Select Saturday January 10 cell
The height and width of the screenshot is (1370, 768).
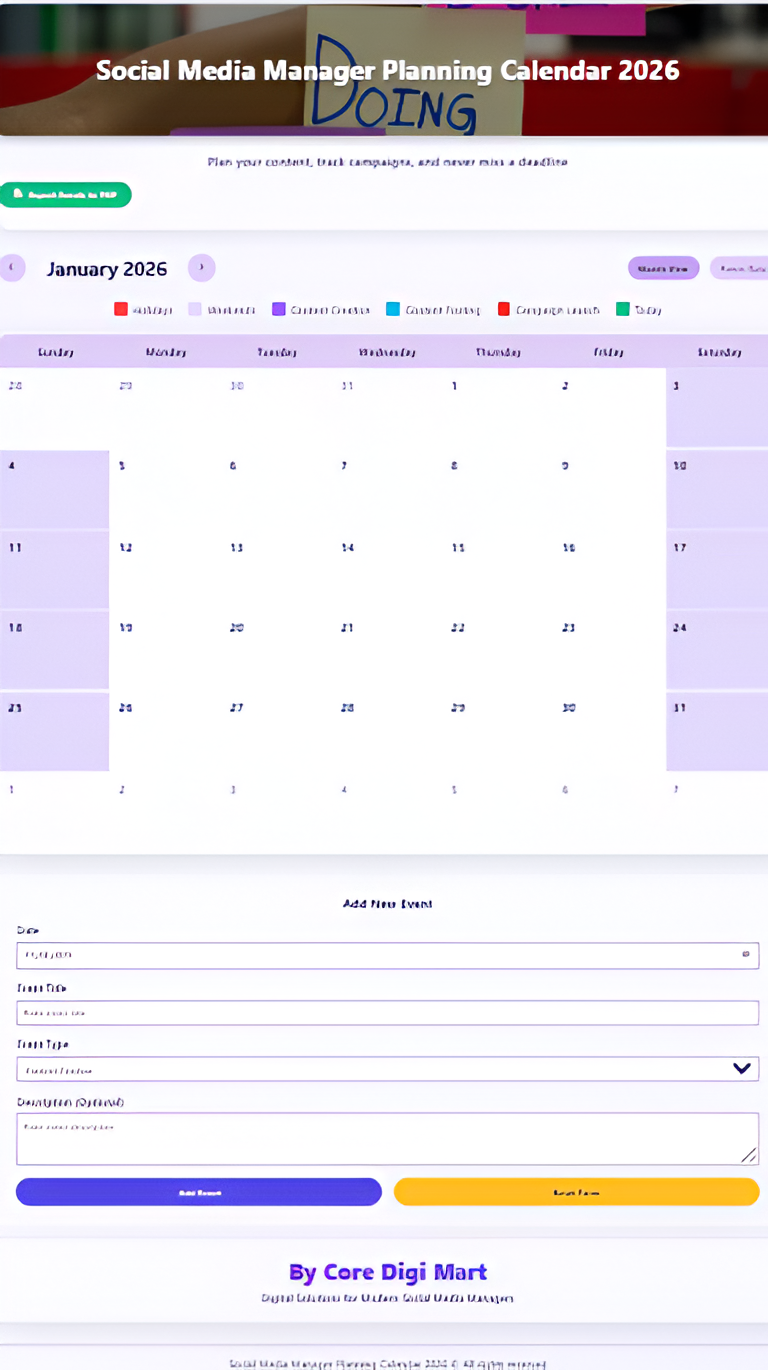click(x=717, y=490)
